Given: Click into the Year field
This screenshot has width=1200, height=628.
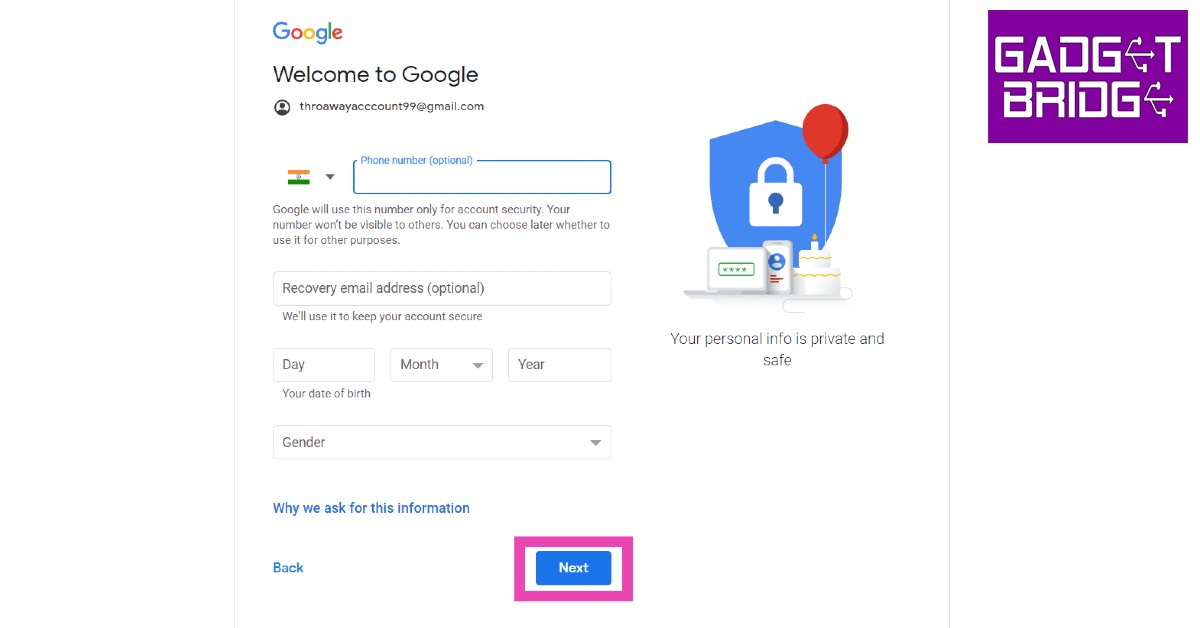Looking at the screenshot, I should click(x=559, y=365).
